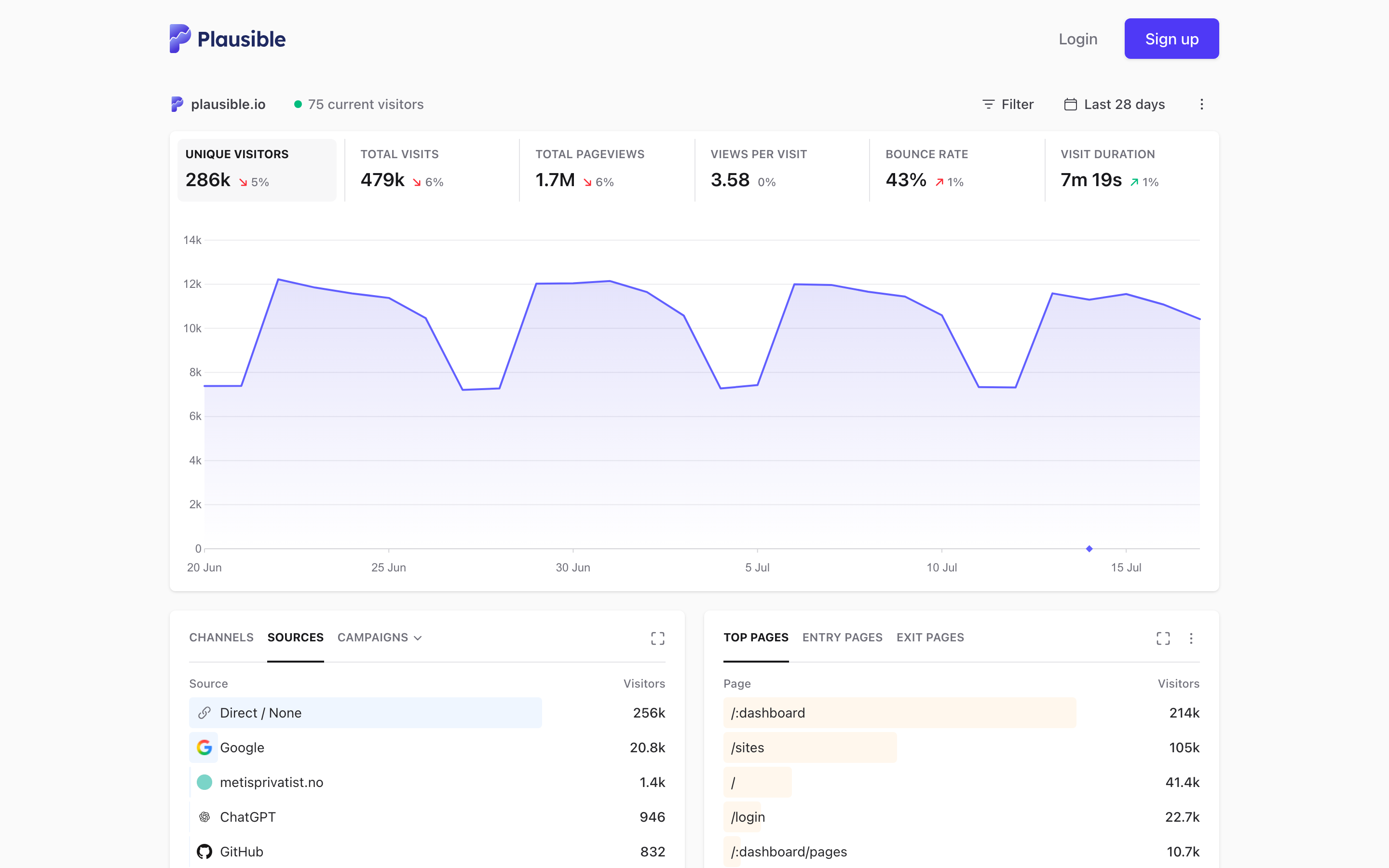Select the Views Per Visit metric
The image size is (1389, 868).
782,170
